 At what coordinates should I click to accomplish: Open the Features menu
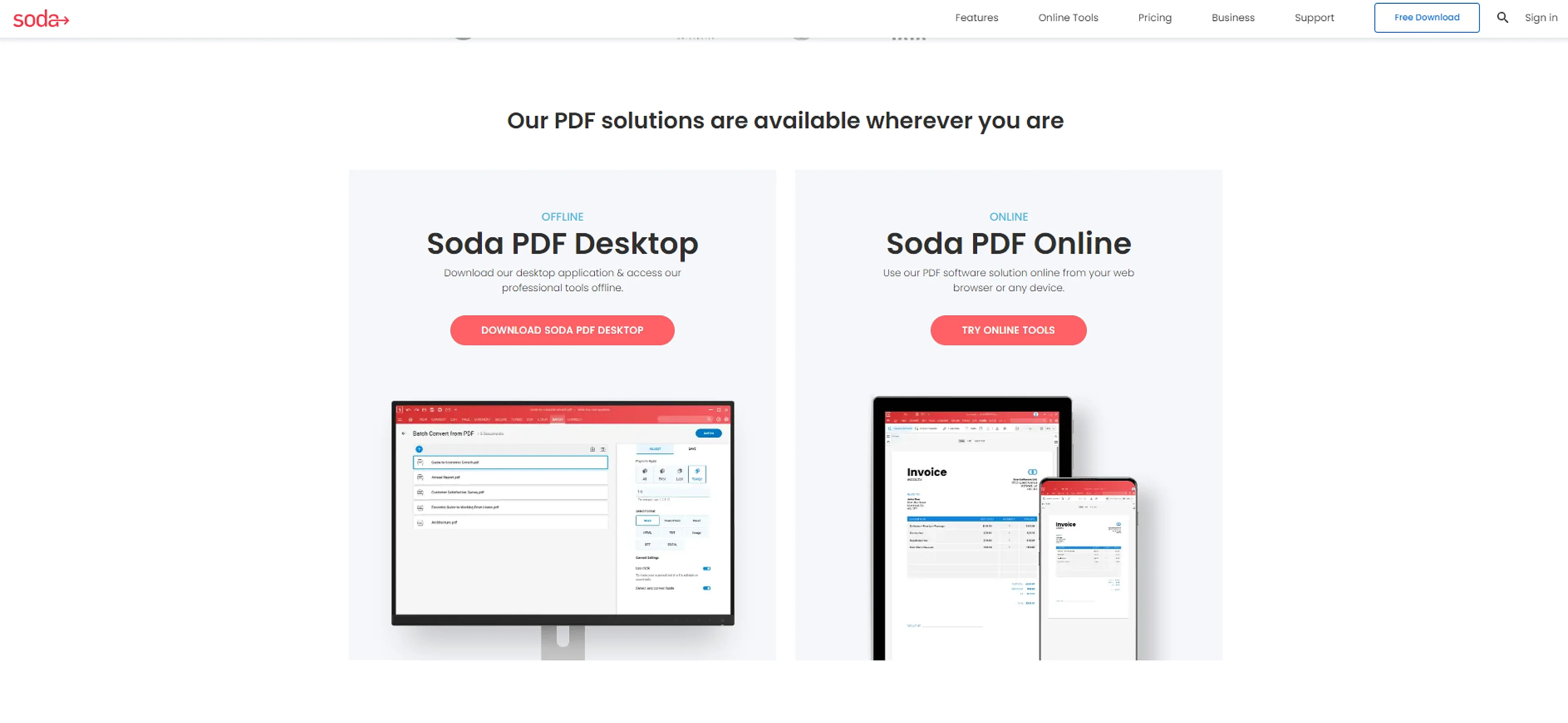pyautogui.click(x=976, y=17)
